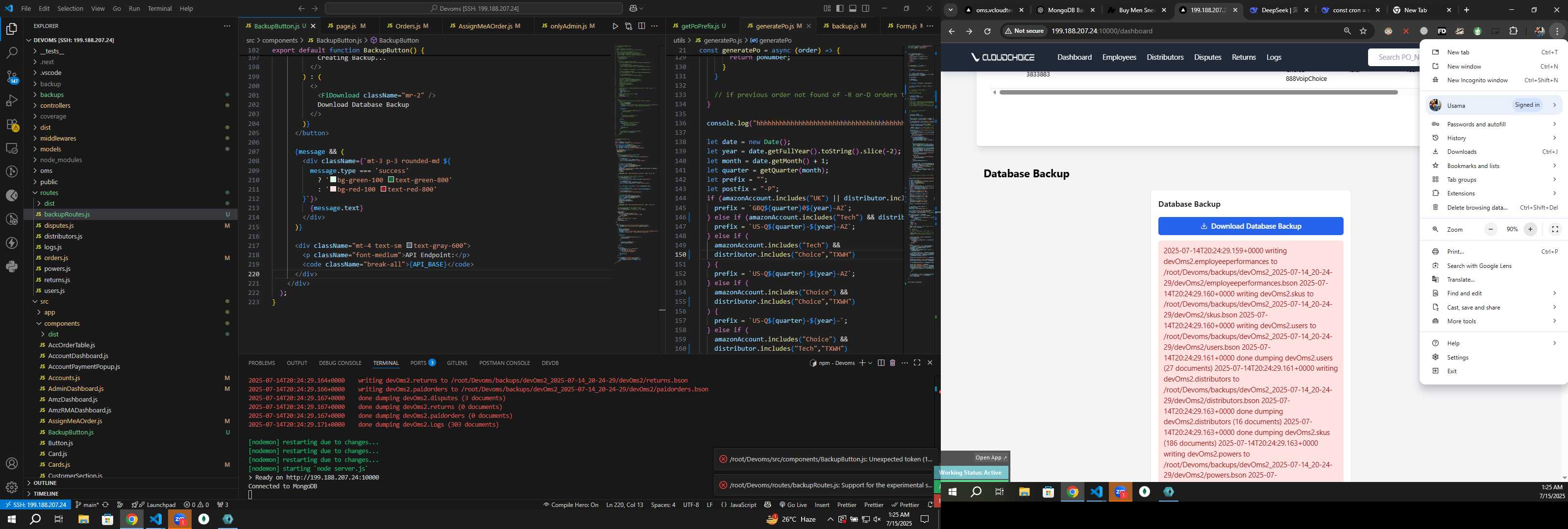
Task: Open VS Code Accounts icon
Action: point(12,463)
